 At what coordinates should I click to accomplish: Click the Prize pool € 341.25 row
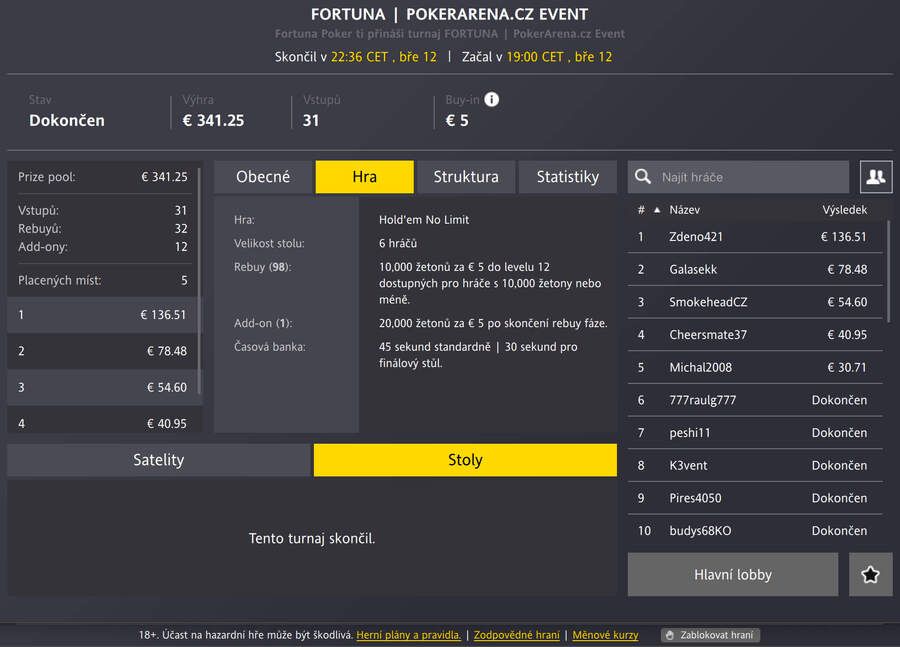tap(103, 177)
